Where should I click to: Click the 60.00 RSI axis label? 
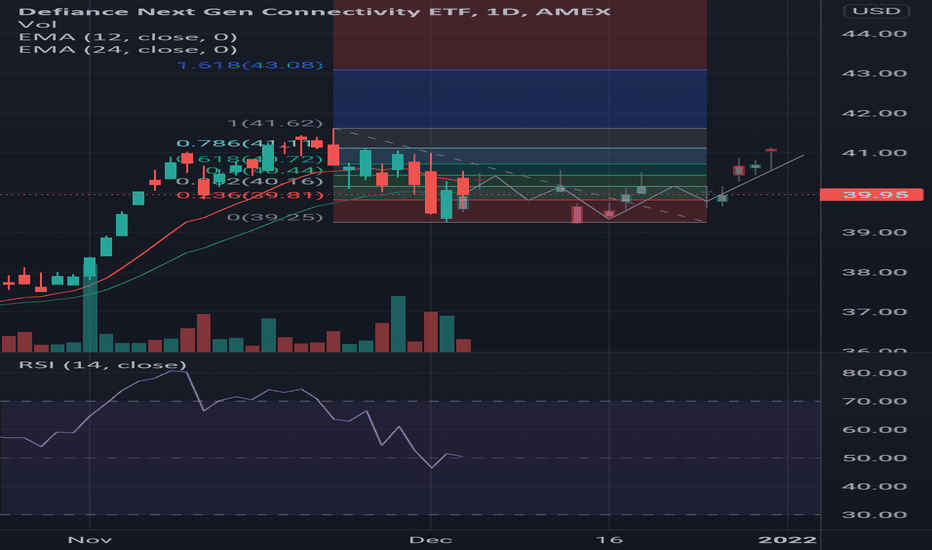(x=874, y=429)
